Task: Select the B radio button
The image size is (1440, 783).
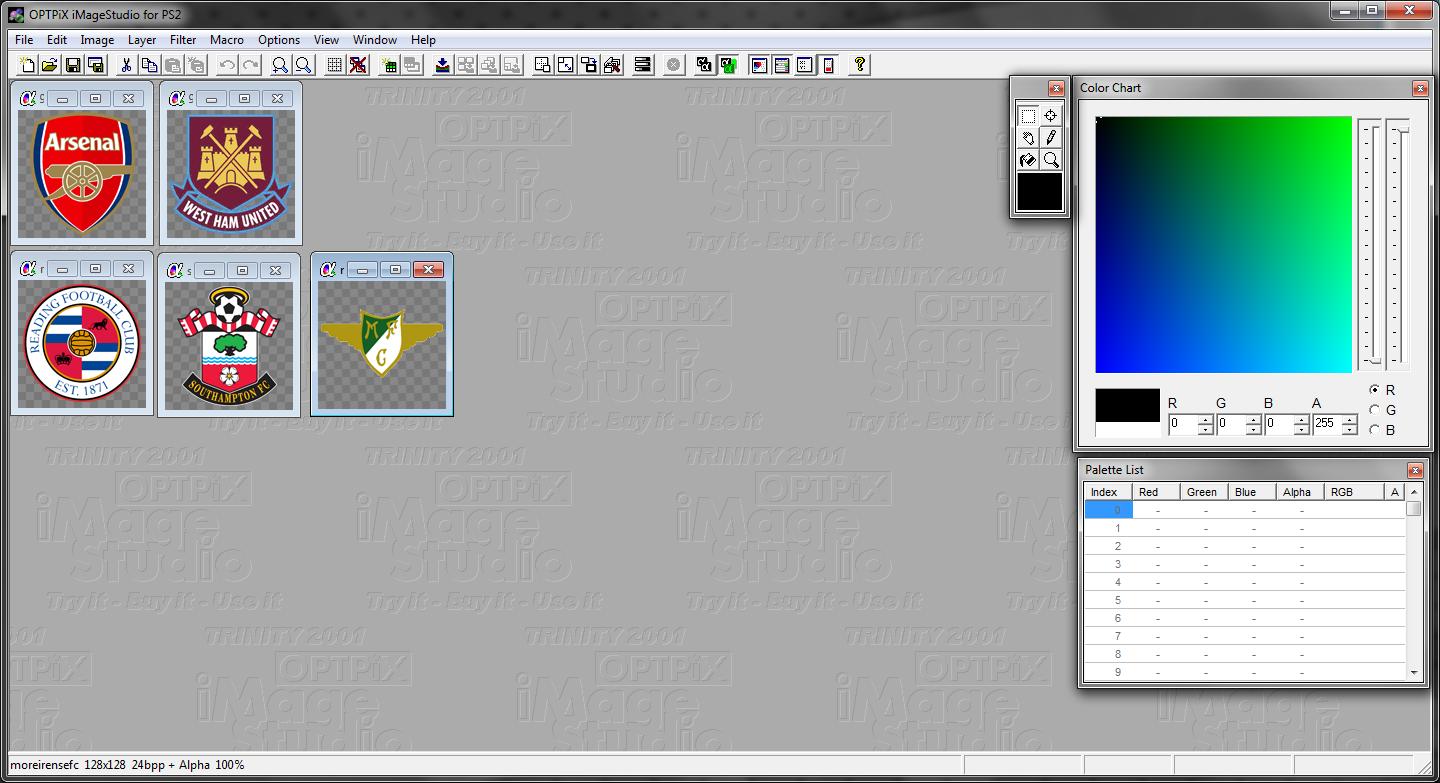Action: tap(1374, 430)
